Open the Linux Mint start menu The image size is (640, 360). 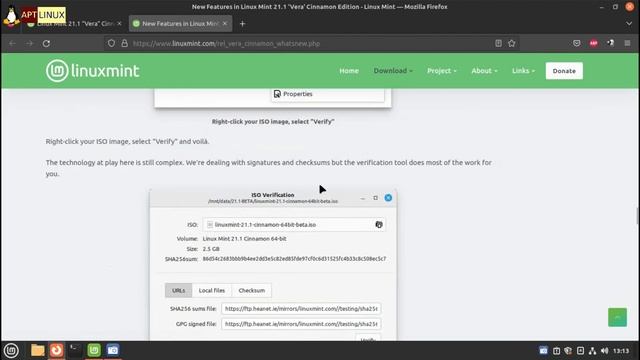click(x=11, y=350)
